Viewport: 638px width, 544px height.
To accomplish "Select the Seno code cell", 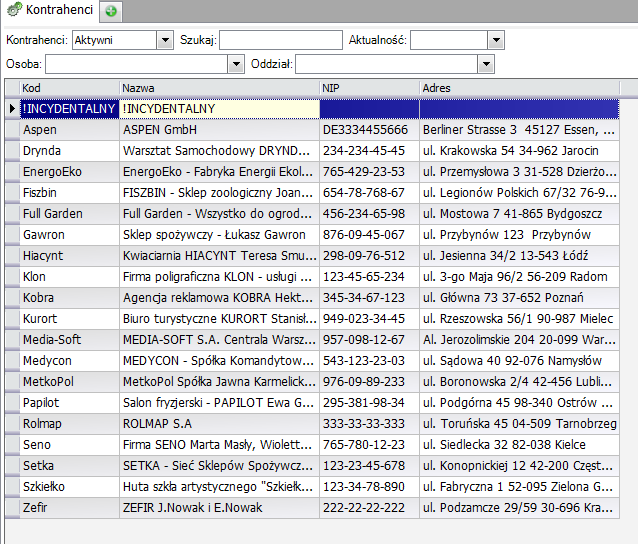I will coord(69,445).
